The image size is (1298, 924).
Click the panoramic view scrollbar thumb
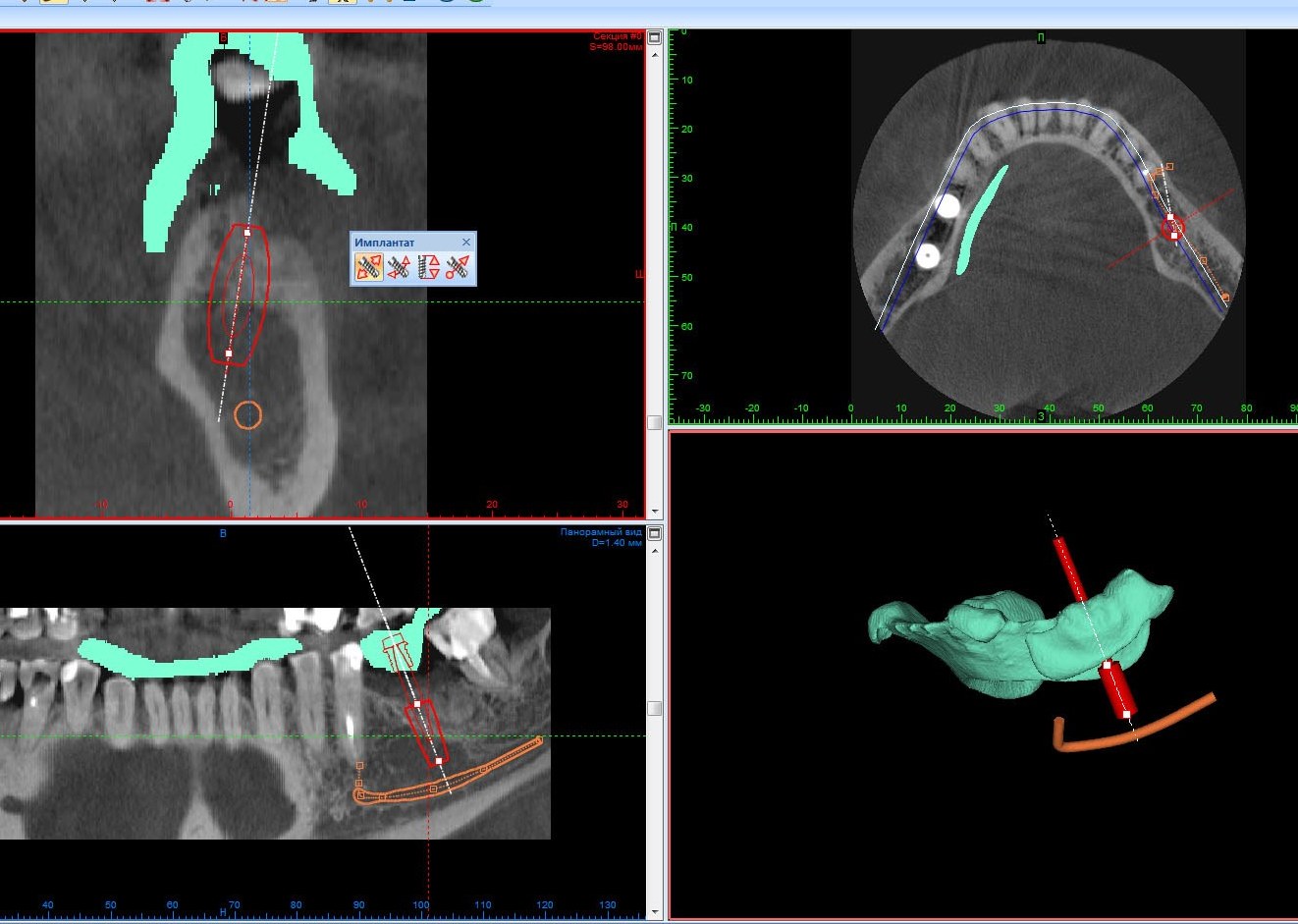[655, 708]
